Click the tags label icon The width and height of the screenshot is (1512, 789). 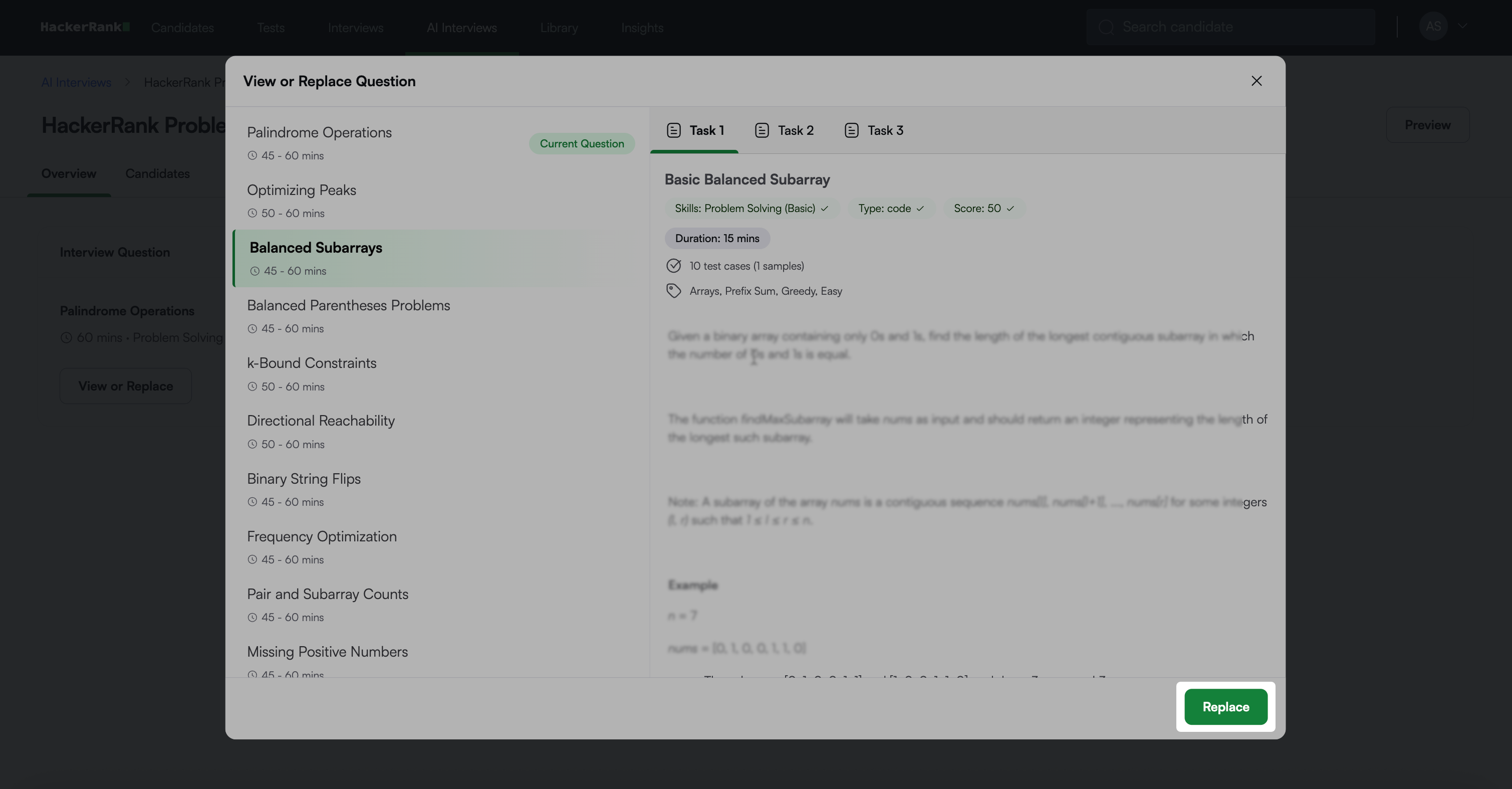pos(673,291)
